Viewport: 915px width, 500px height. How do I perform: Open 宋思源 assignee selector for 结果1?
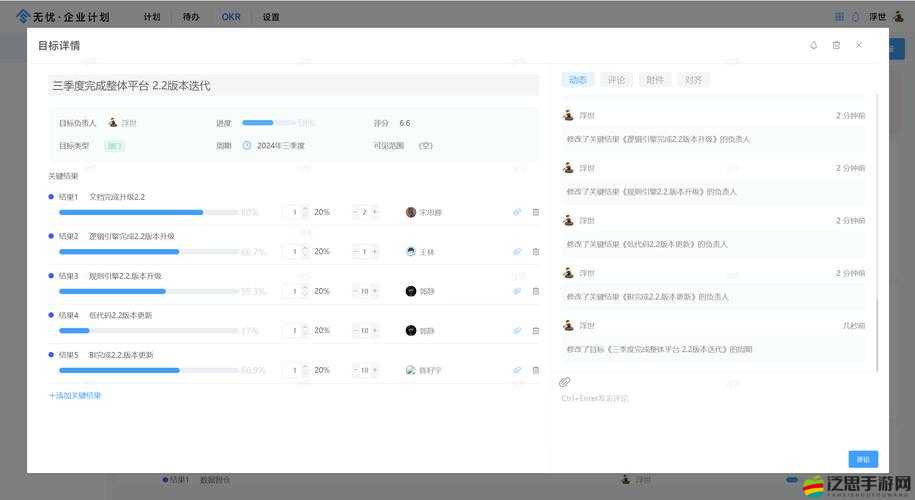(x=424, y=212)
